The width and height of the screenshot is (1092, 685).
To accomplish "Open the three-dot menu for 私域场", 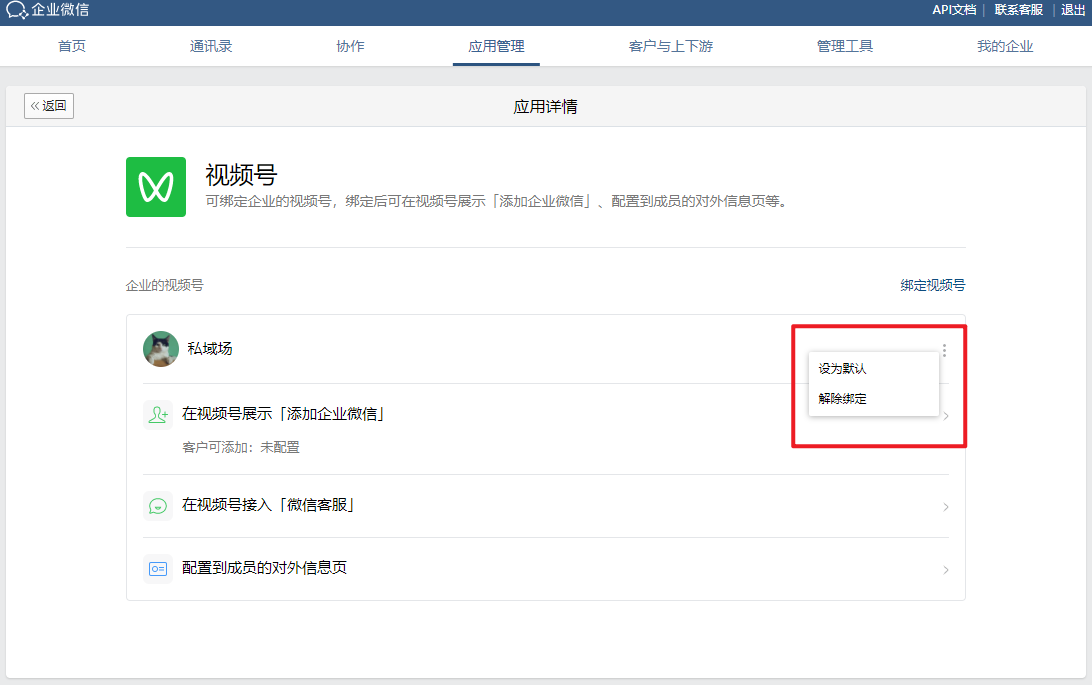I will 944,350.
